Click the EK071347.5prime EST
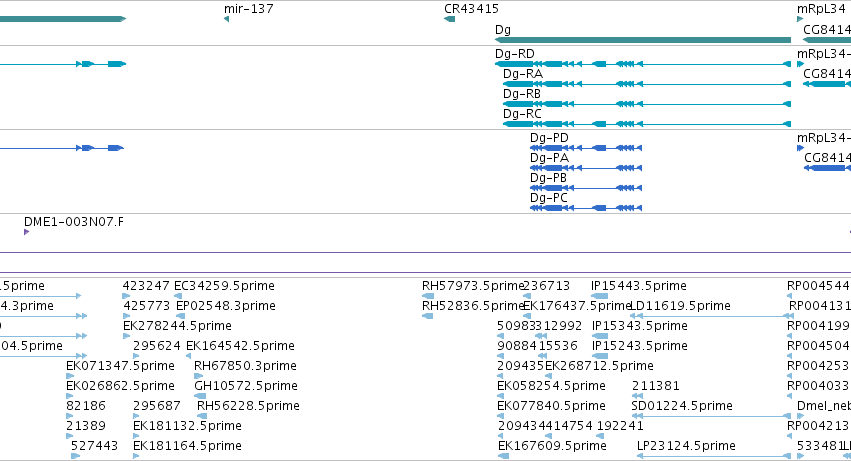Screen dimensions: 851x461 tap(70, 376)
